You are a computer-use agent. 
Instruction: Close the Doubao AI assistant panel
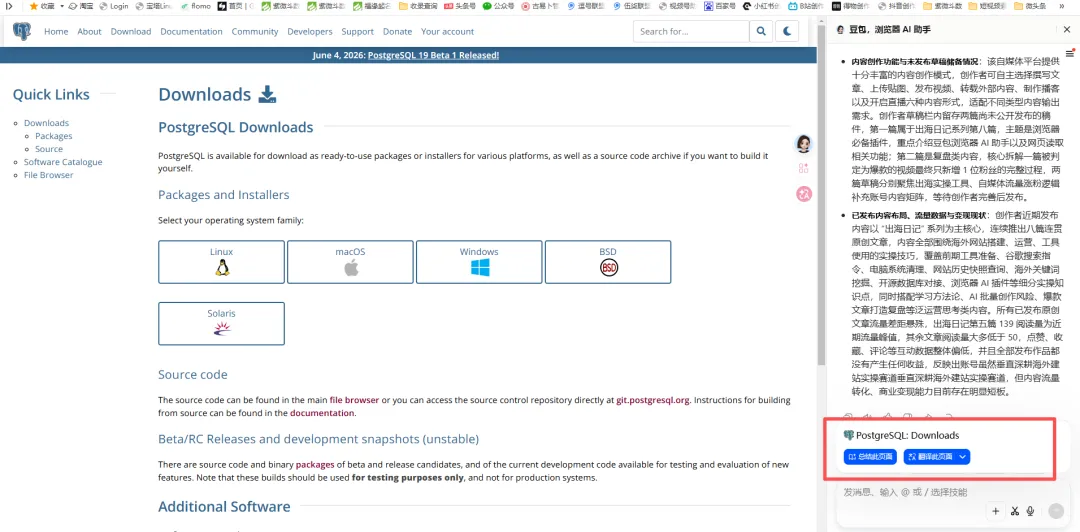click(x=1067, y=29)
